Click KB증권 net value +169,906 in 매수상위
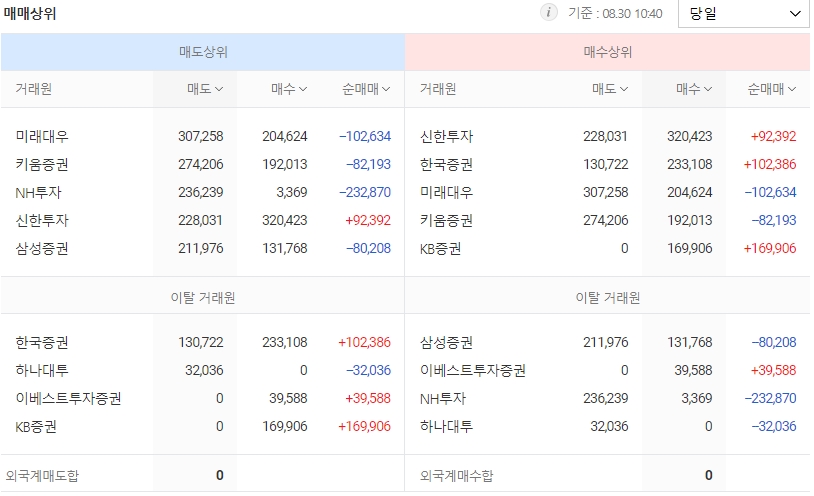This screenshot has height=496, width=814. click(770, 248)
